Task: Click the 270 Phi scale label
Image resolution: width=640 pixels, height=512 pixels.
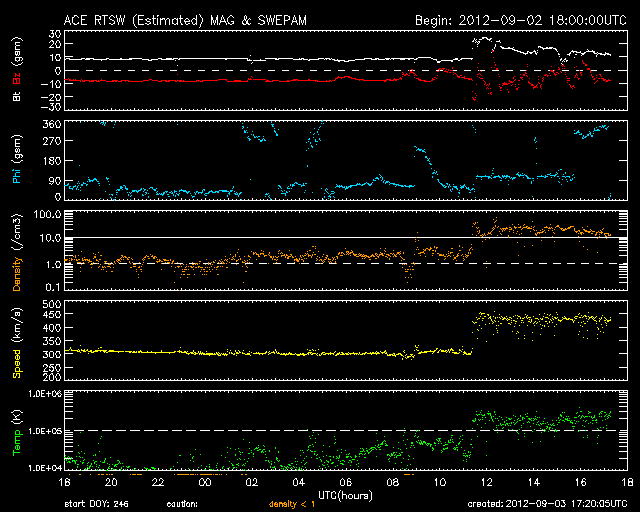Action: pyautogui.click(x=51, y=141)
